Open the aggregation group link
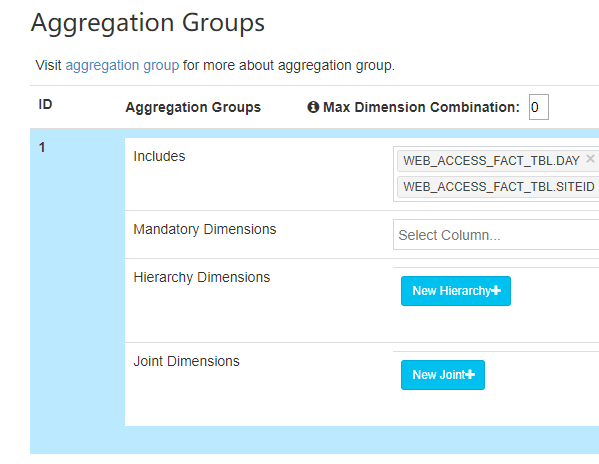 [122, 65]
